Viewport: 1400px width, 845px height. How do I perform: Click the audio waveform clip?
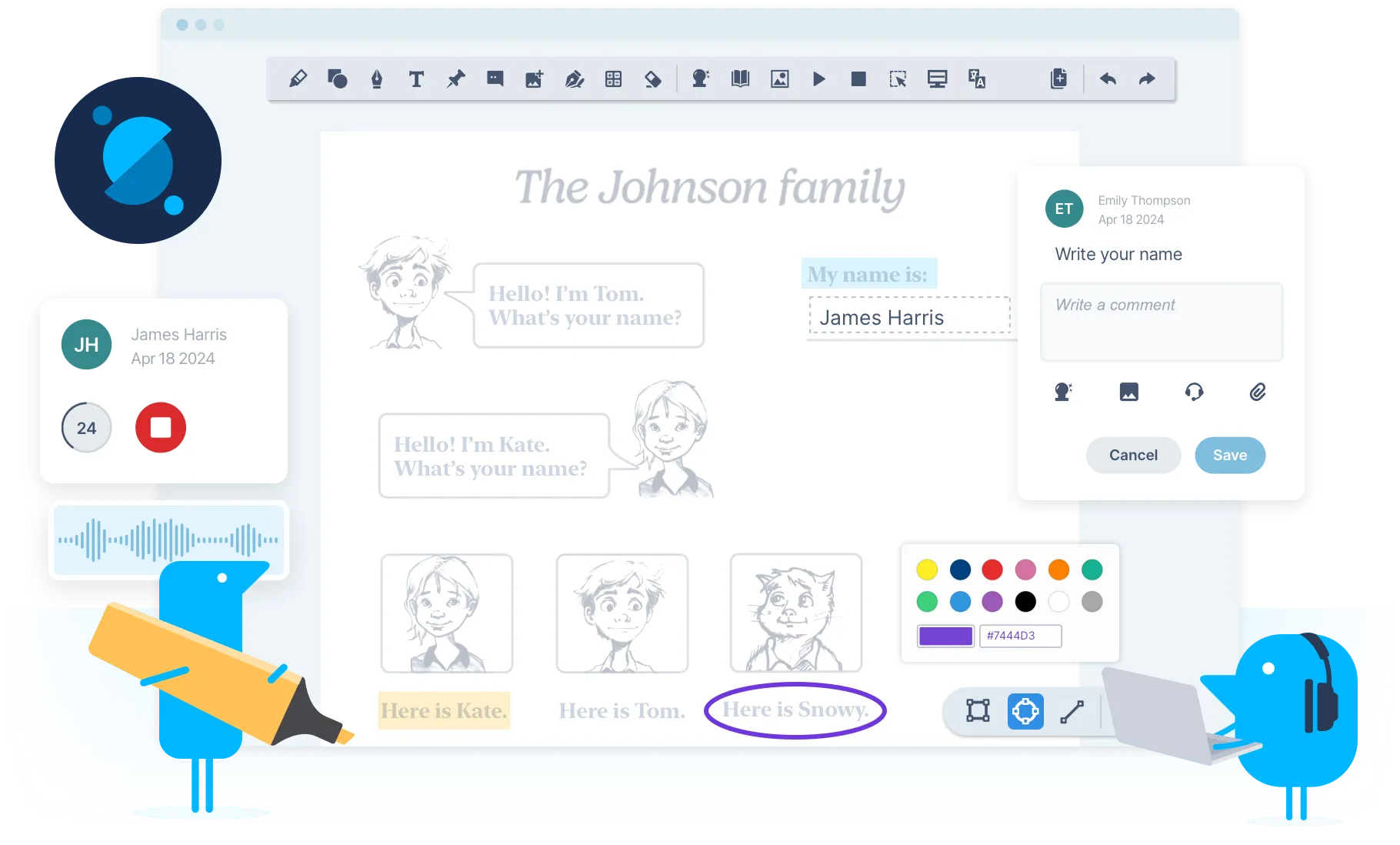[168, 539]
